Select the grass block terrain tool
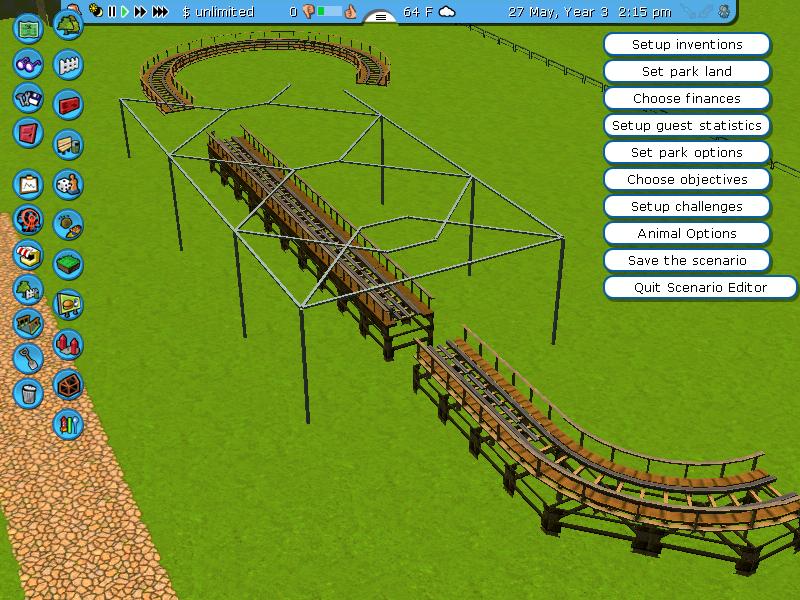This screenshot has height=600, width=800. (68, 264)
